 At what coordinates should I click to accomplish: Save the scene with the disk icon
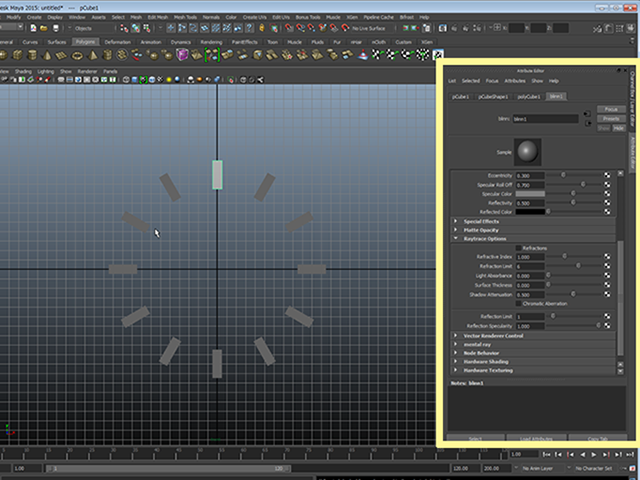pos(55,28)
